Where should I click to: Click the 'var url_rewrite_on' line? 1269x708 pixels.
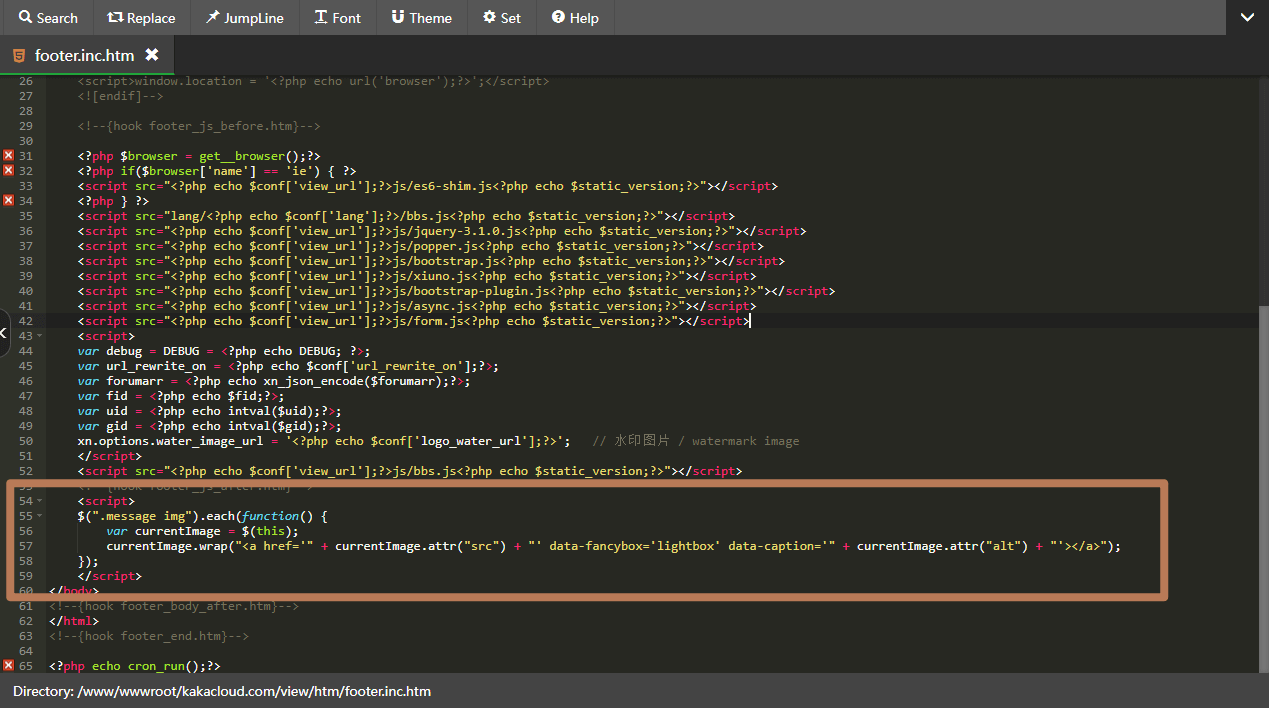coord(288,366)
